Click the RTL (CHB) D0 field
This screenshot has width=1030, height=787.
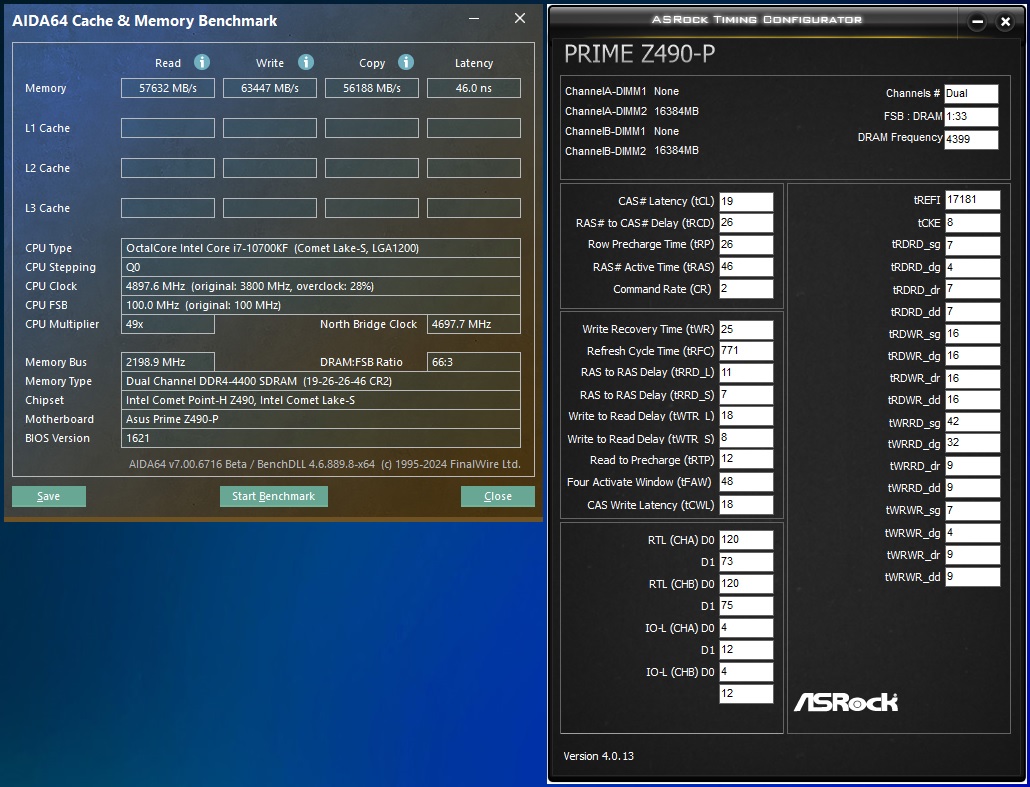click(746, 584)
